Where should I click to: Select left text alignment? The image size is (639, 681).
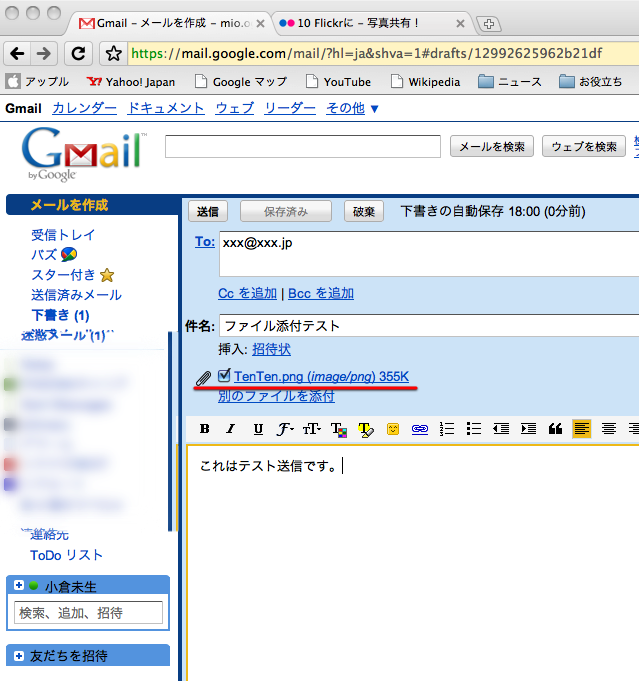coord(582,429)
